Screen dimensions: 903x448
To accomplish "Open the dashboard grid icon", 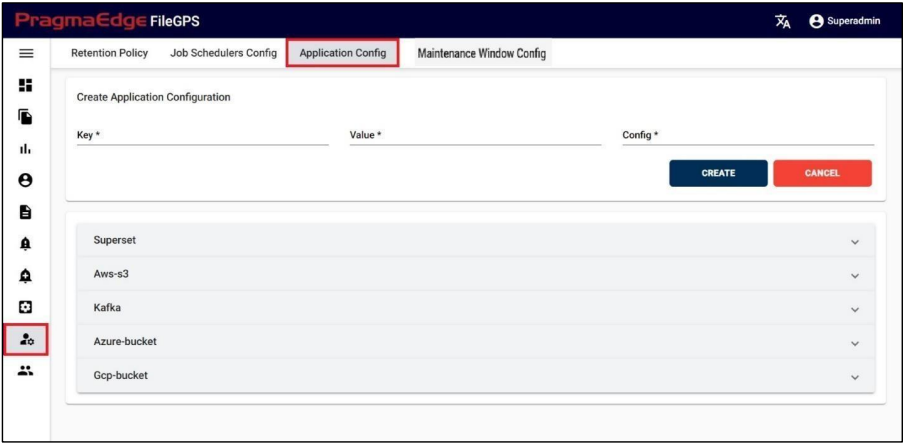I will click(26, 85).
